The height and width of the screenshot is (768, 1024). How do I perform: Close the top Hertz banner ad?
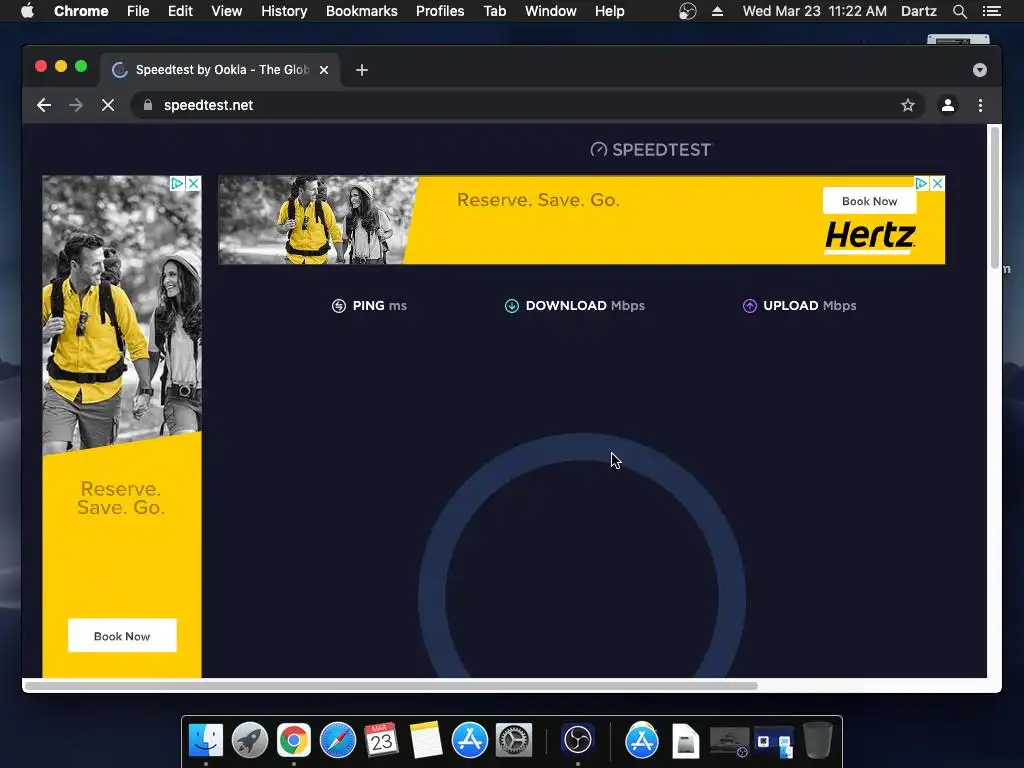(937, 184)
